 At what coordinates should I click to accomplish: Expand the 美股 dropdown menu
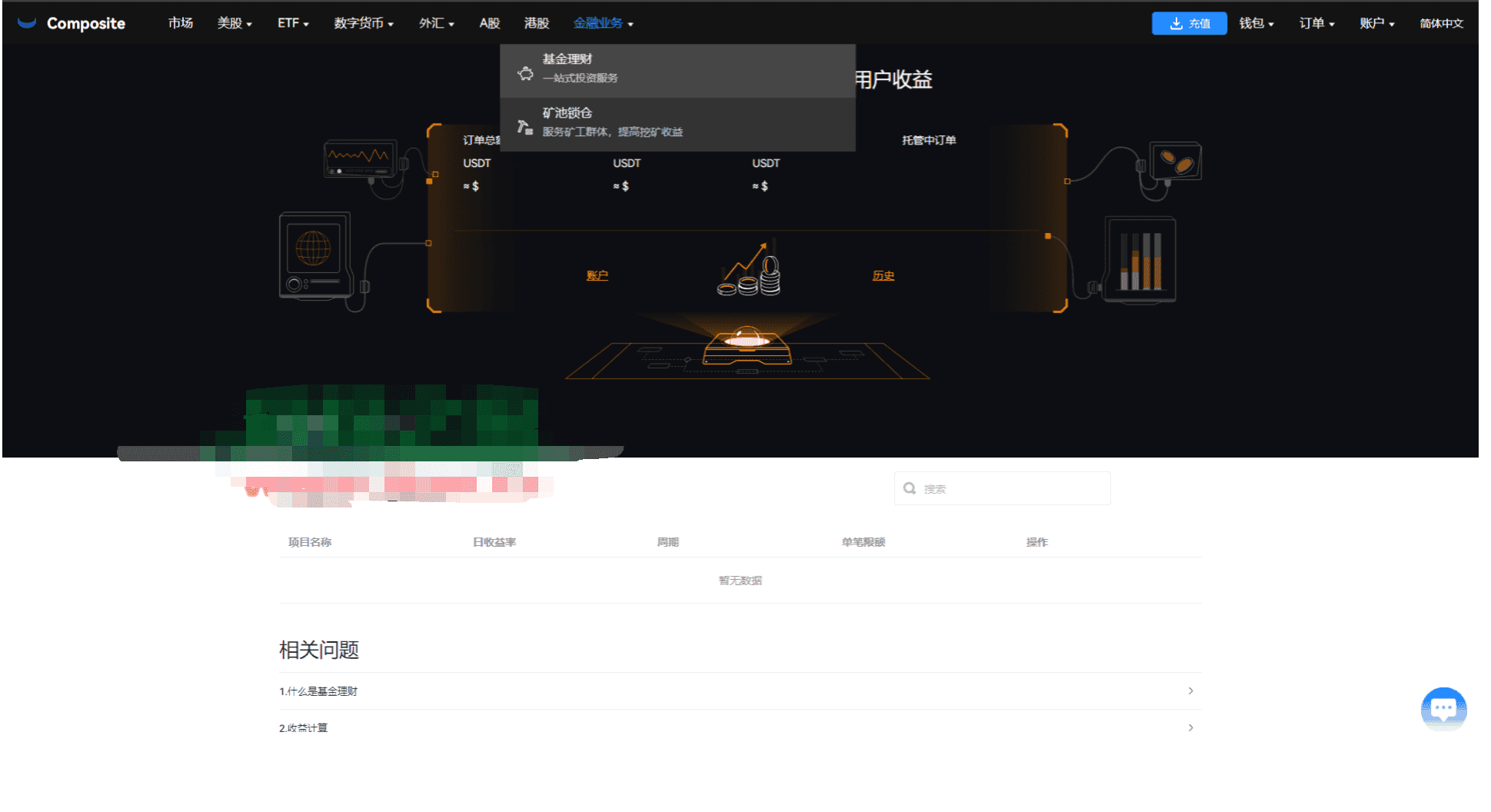click(x=234, y=24)
